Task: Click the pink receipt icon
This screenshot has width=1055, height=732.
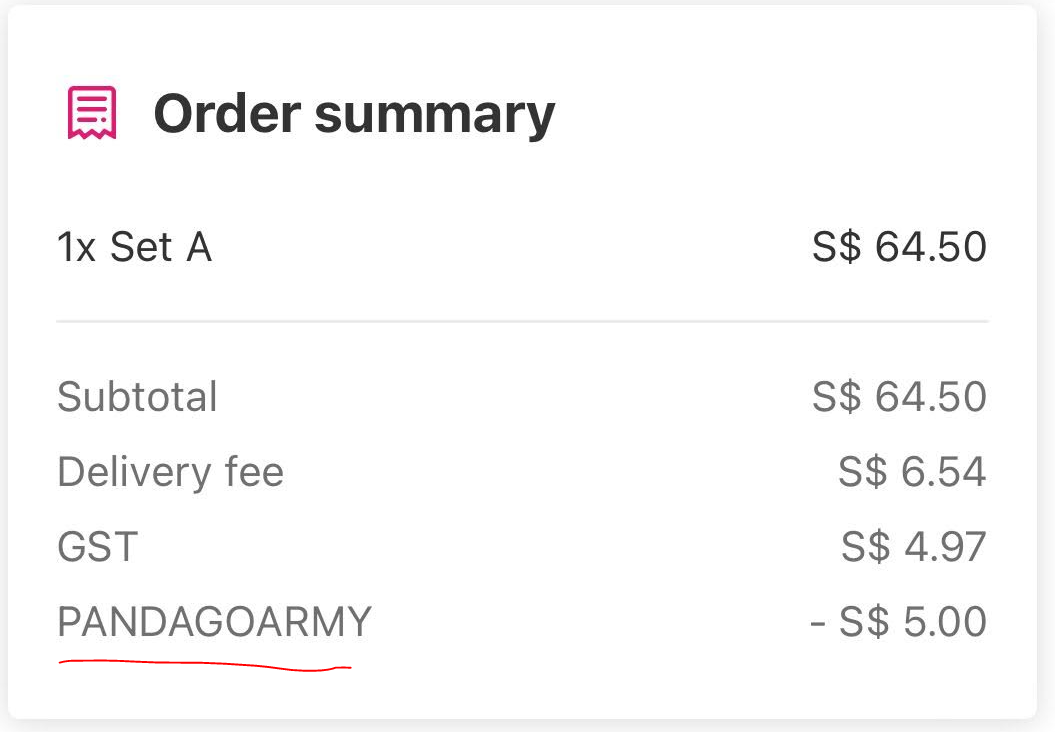Action: click(92, 112)
